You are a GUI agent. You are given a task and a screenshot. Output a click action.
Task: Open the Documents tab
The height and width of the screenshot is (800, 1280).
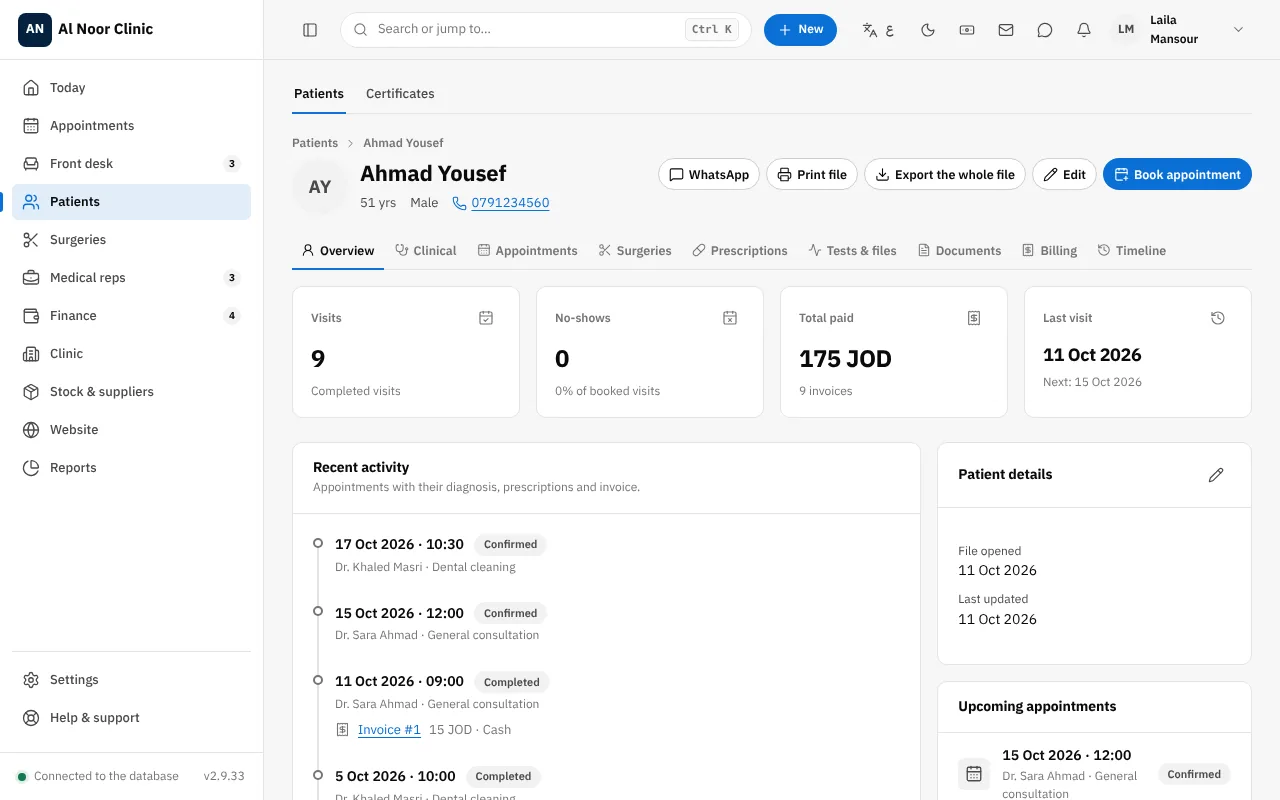tap(960, 251)
